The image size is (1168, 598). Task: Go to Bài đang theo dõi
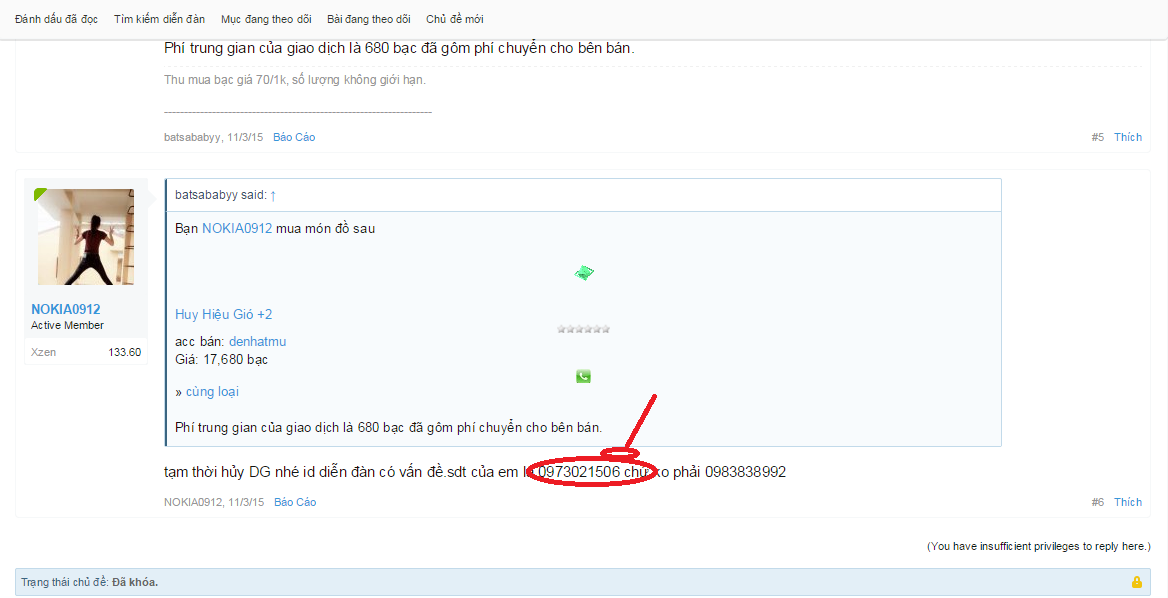pos(369,19)
